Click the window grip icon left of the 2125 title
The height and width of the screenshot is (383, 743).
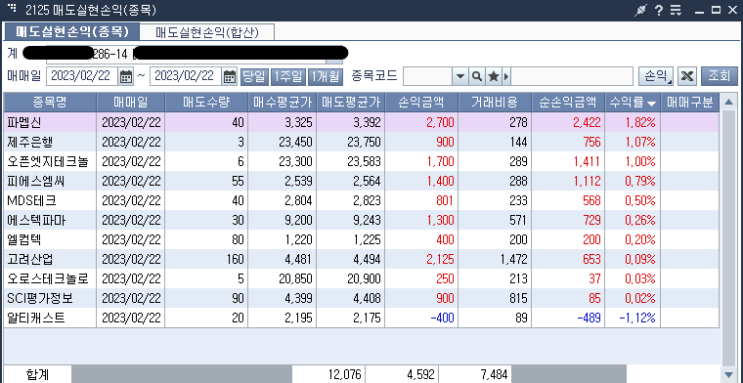click(12, 8)
